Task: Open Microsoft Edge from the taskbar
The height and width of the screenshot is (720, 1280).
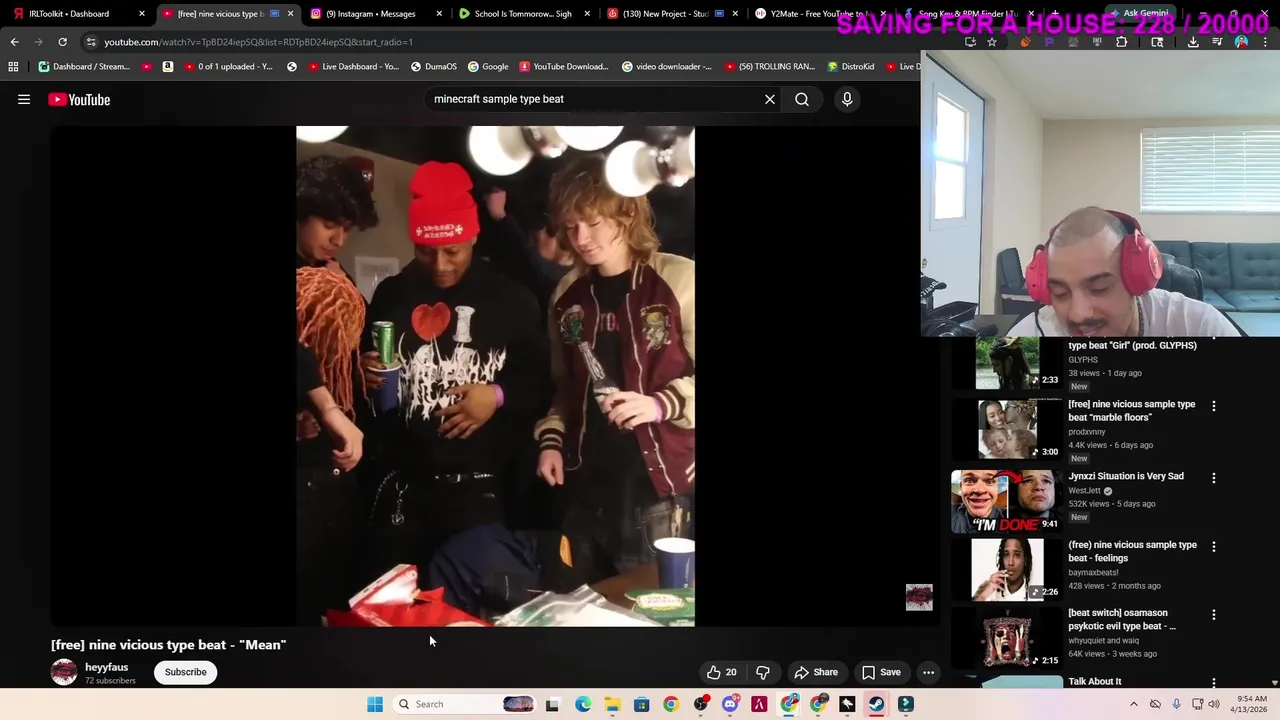Action: pos(583,704)
